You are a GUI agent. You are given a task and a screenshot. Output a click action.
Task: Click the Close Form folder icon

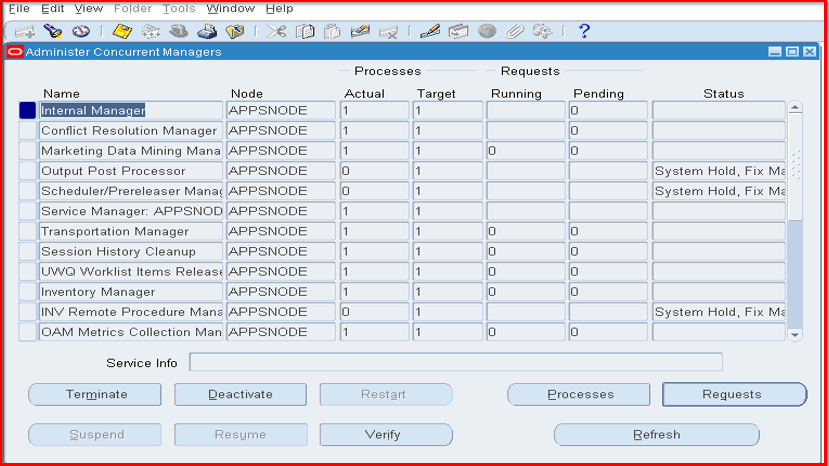pyautogui.click(x=235, y=32)
